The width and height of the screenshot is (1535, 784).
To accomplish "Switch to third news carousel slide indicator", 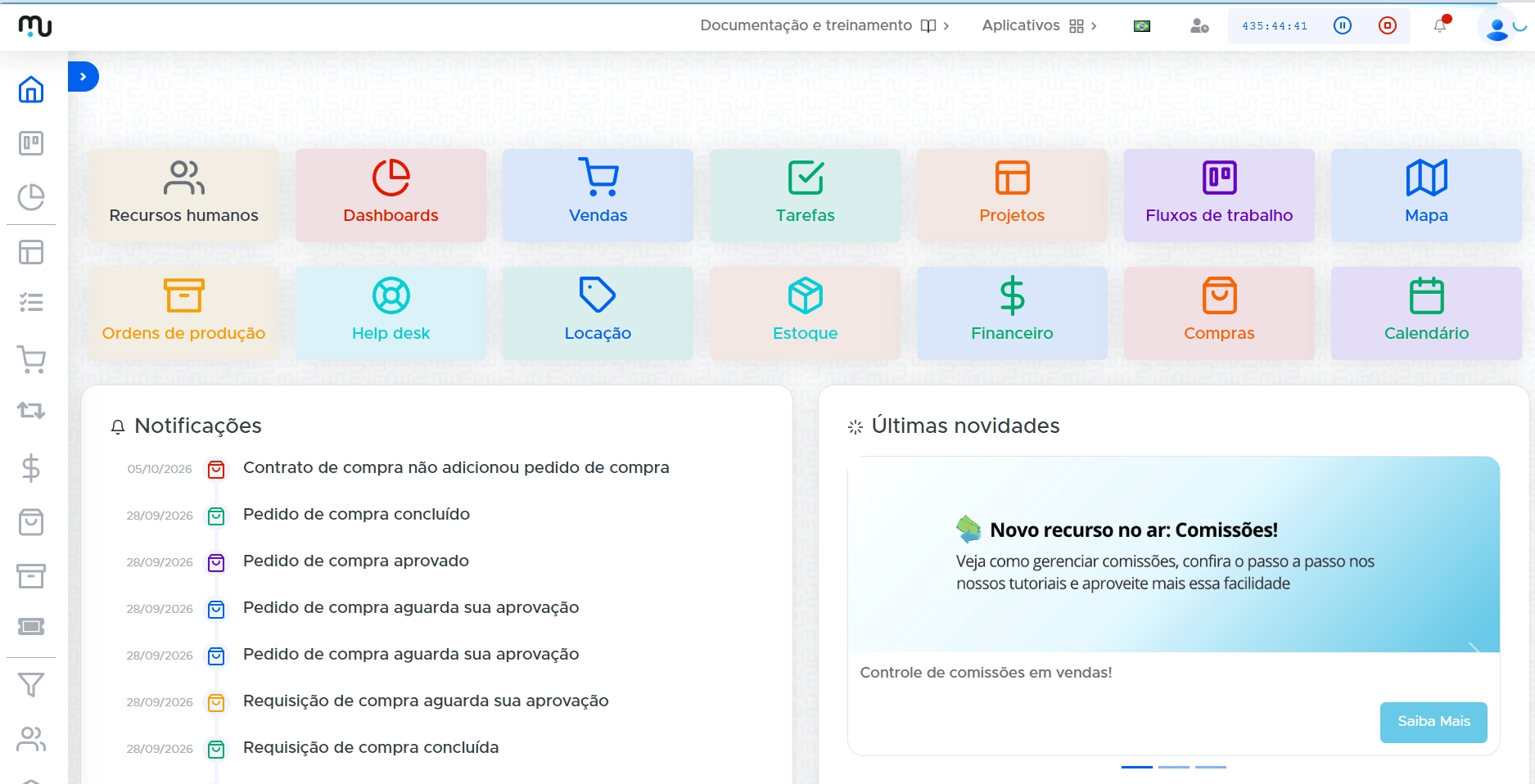I will [x=1211, y=767].
